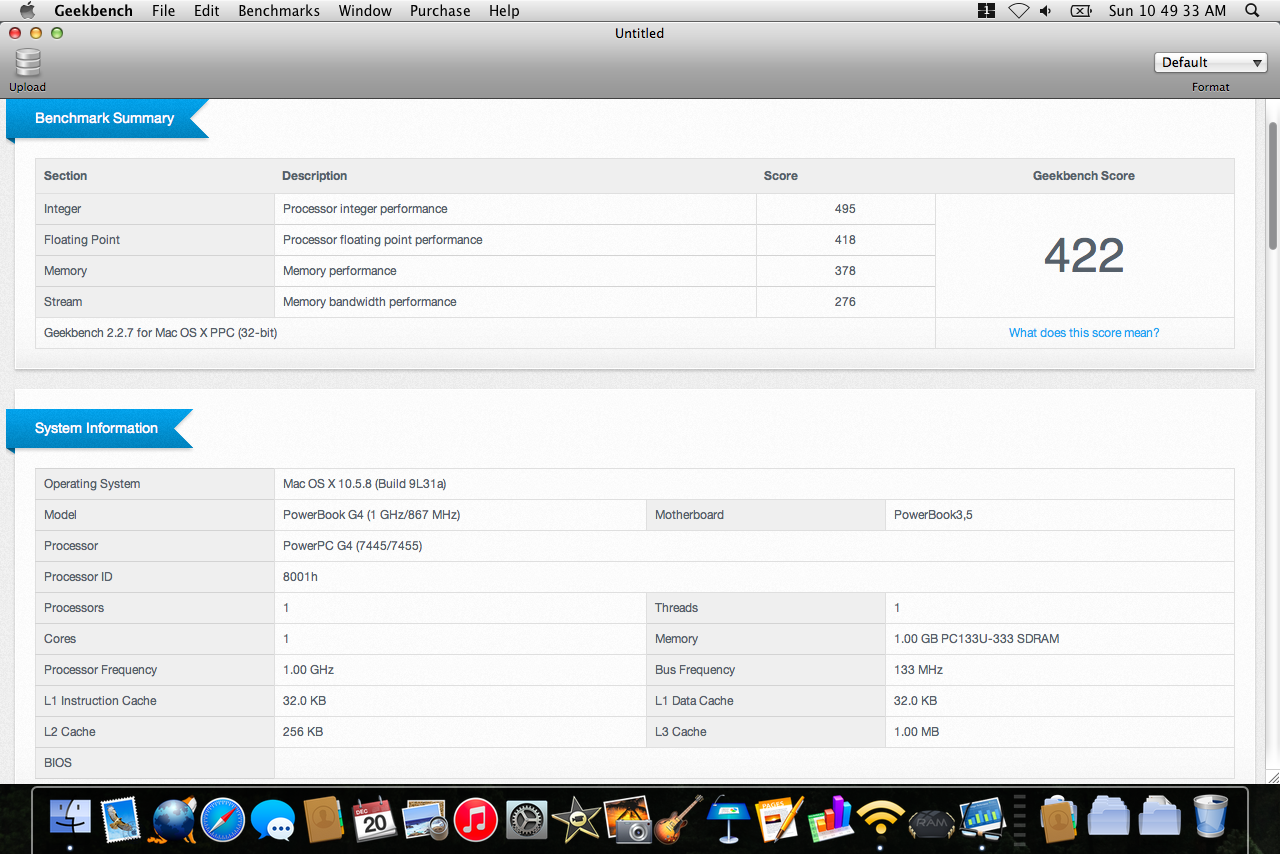
Task: Click the menu bar clock
Action: point(1167,10)
